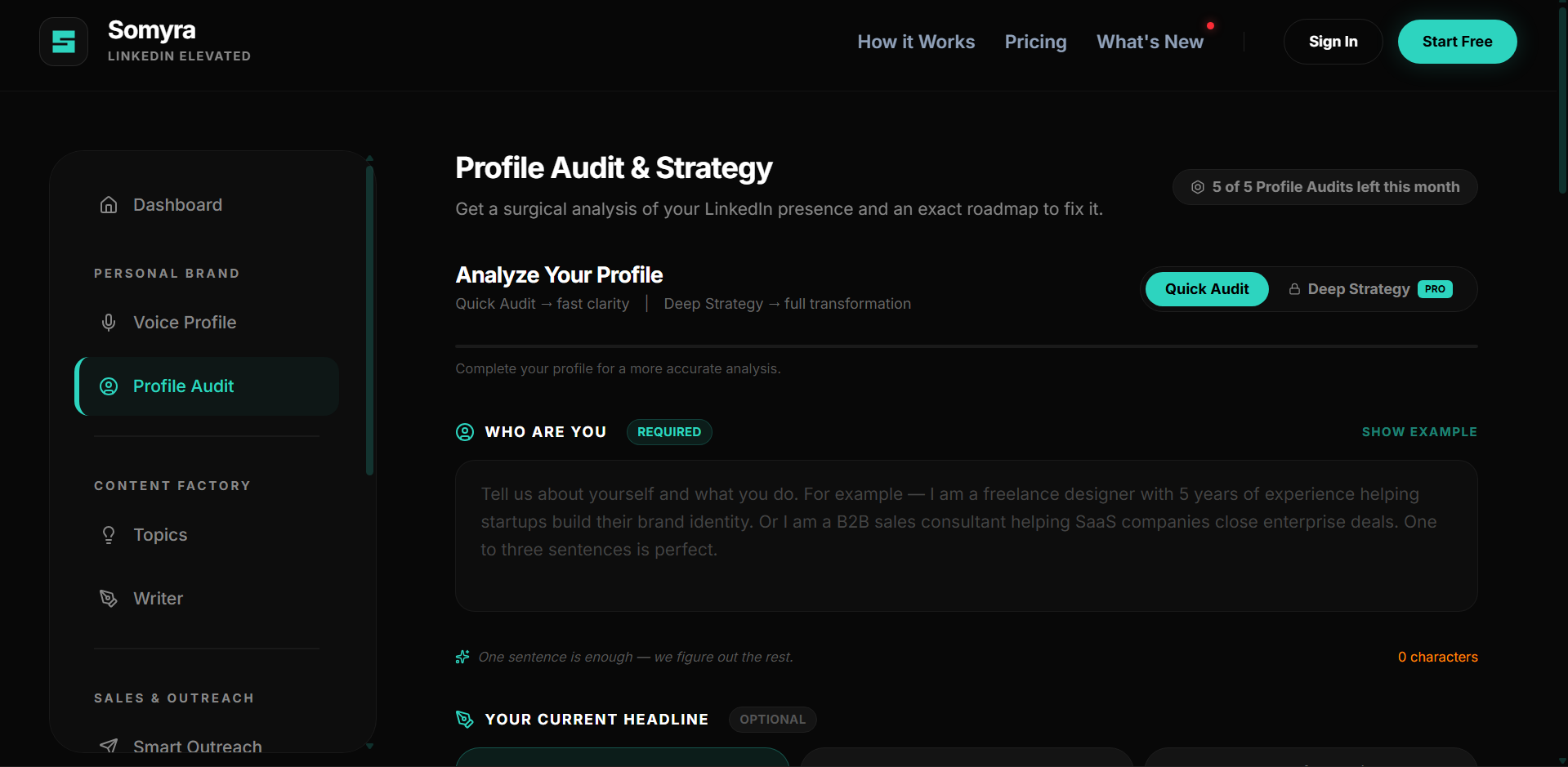Open the Pricing page
1568x767 pixels.
tap(1035, 42)
